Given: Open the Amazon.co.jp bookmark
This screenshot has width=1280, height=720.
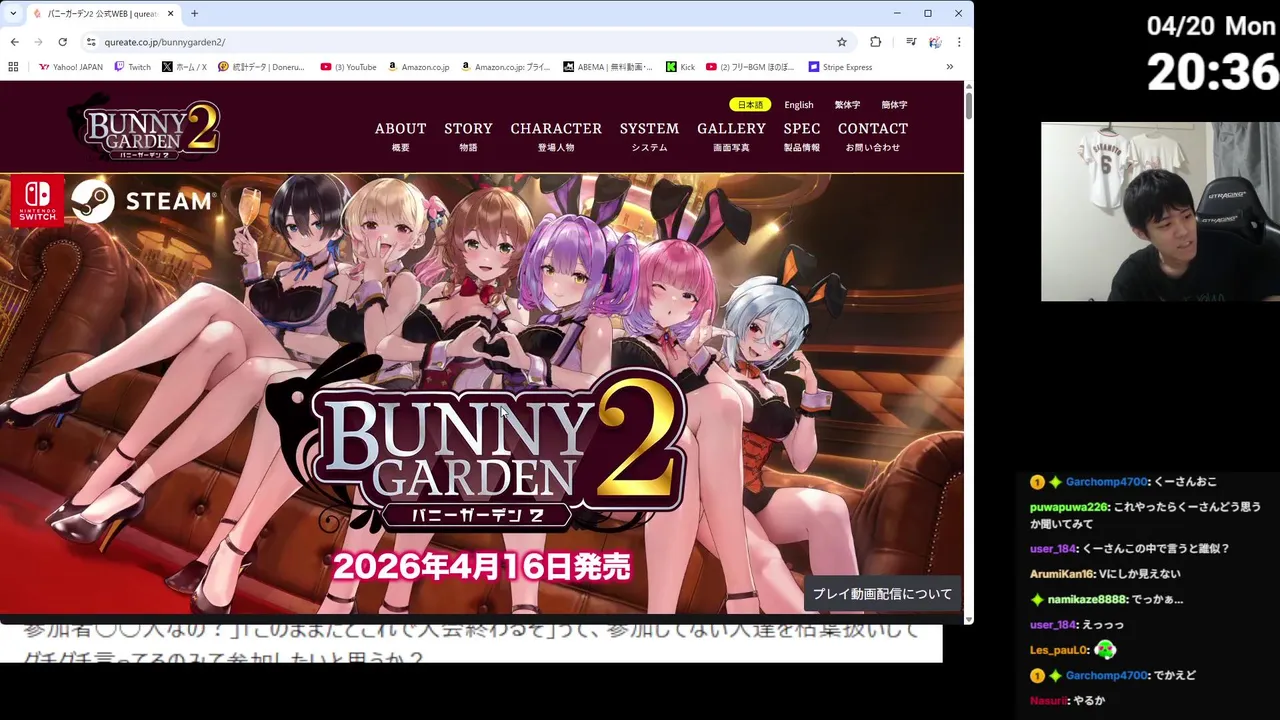Looking at the screenshot, I should click(x=418, y=67).
